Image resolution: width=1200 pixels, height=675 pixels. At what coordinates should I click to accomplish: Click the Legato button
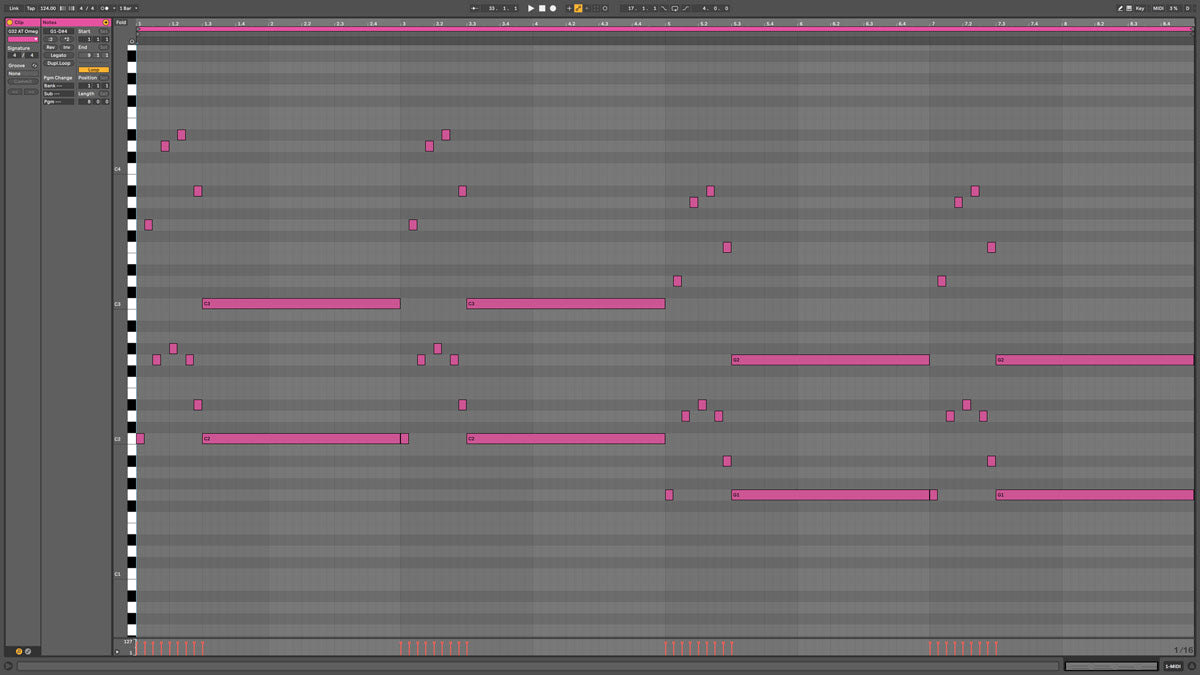pos(58,55)
